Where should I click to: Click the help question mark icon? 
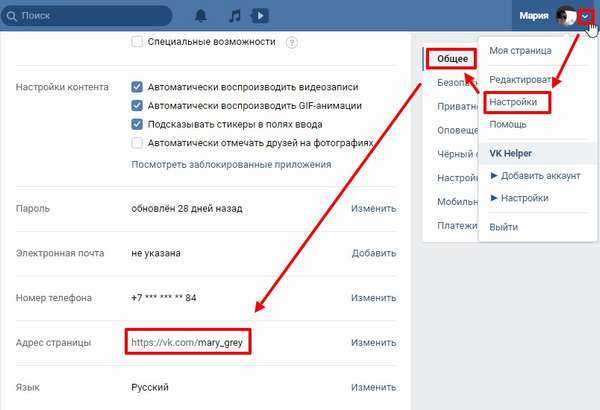click(x=292, y=42)
